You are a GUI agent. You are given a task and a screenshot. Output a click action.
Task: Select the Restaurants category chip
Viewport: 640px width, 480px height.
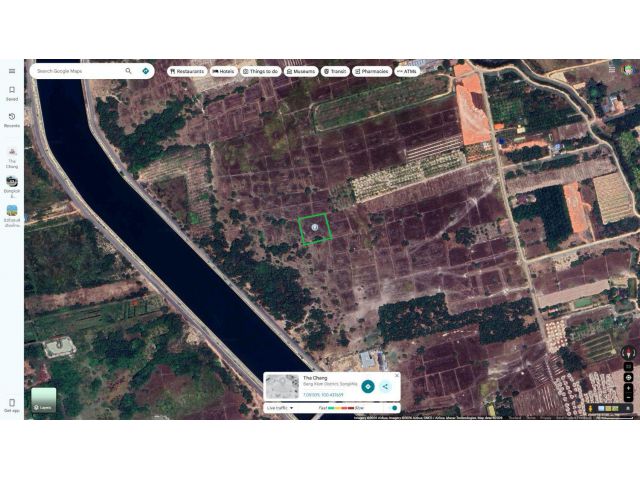187,71
